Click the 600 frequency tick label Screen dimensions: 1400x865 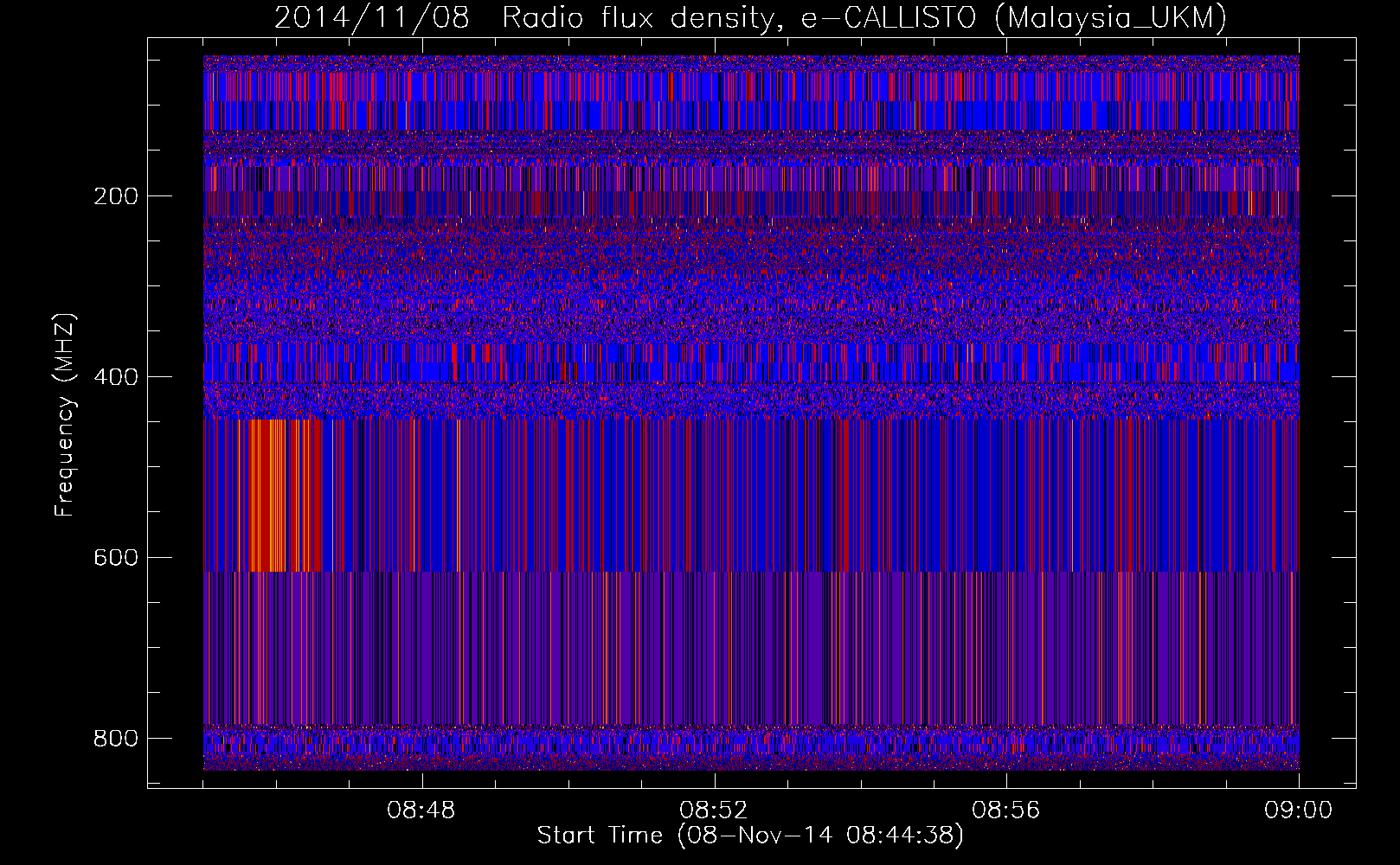[x=115, y=558]
